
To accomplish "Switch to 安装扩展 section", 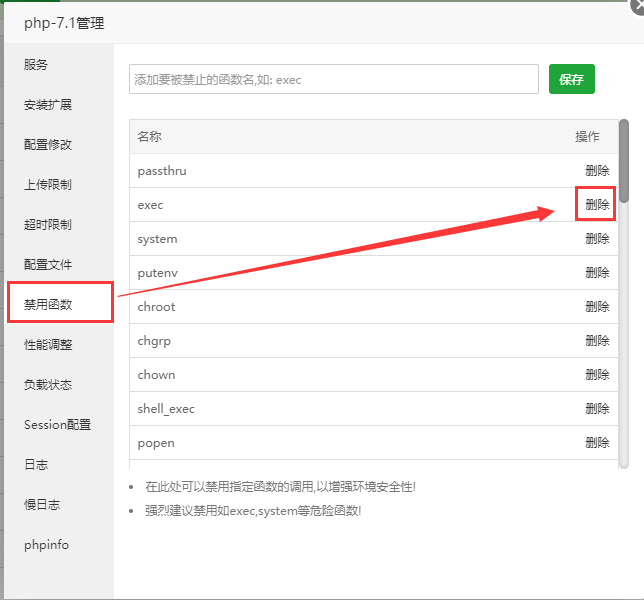I will [x=48, y=105].
